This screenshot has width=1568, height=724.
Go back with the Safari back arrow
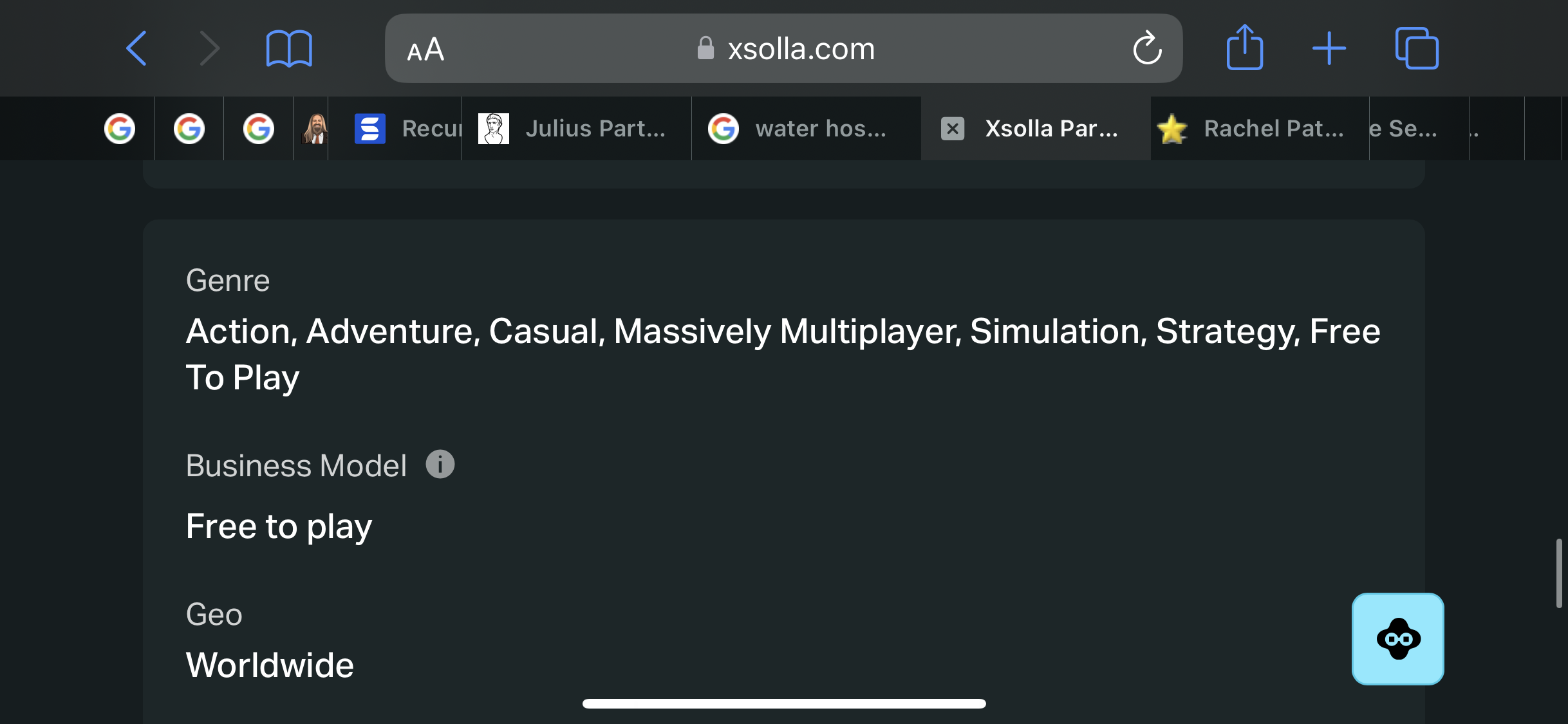pyautogui.click(x=136, y=48)
